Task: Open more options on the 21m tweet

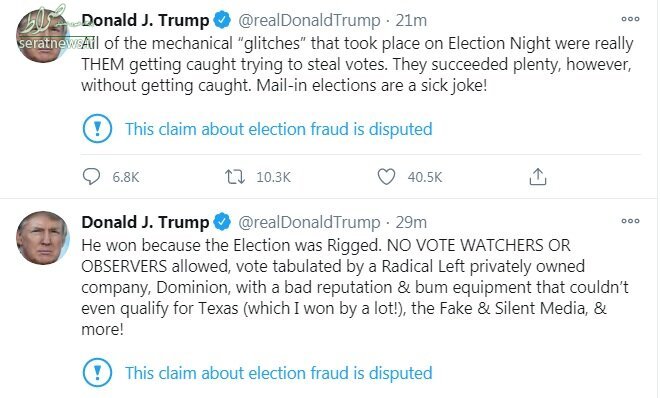Action: 630,19
